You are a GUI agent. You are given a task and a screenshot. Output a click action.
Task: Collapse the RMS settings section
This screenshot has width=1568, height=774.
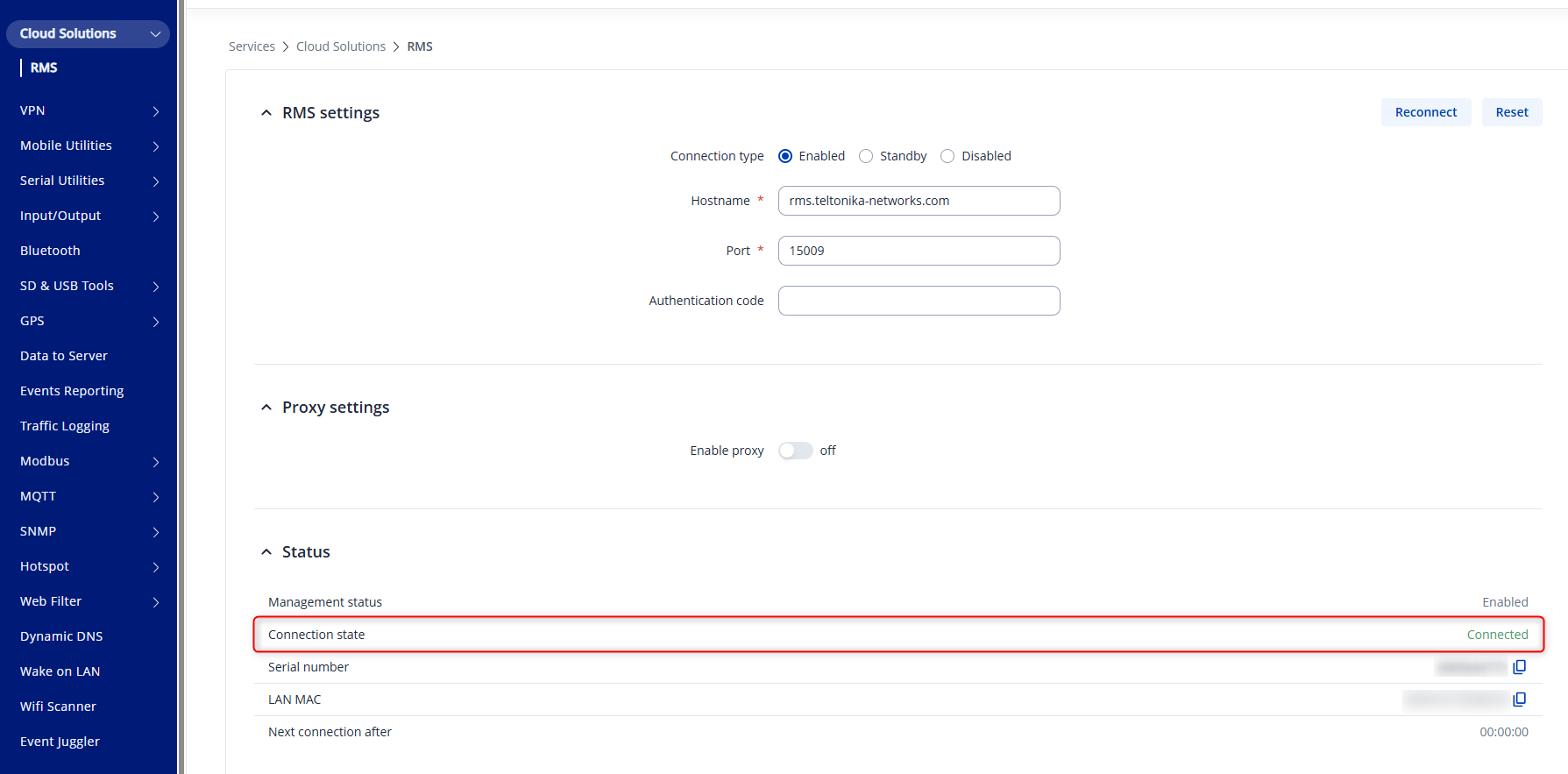266,113
